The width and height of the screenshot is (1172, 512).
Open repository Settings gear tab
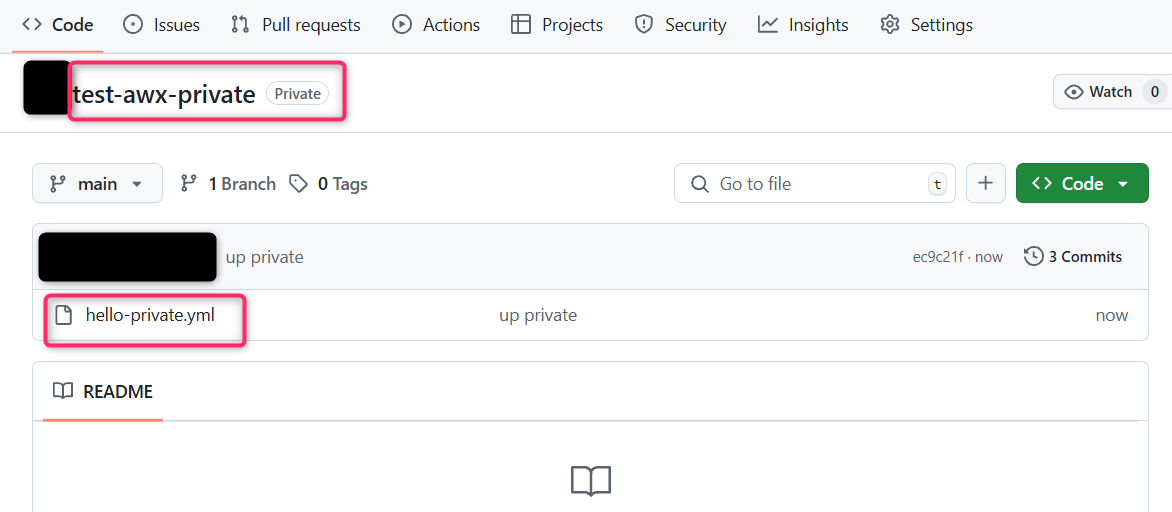[x=927, y=25]
